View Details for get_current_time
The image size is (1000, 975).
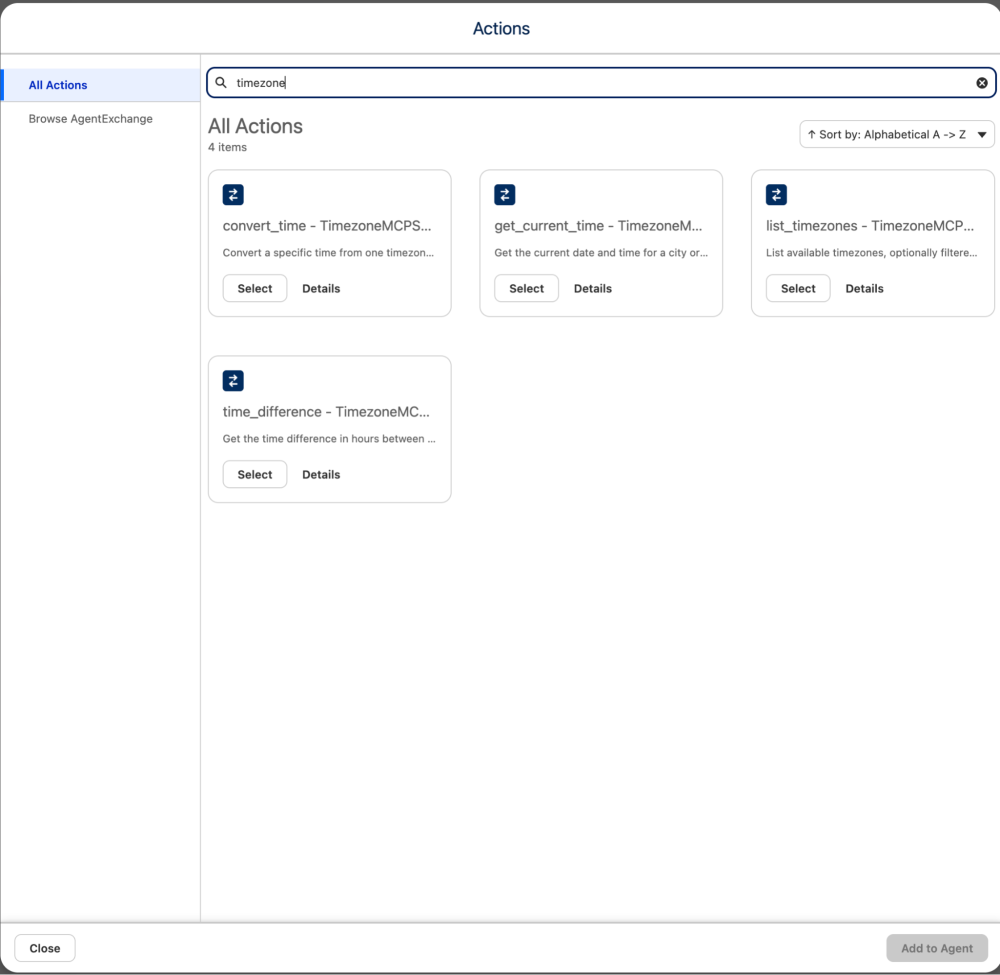pos(592,288)
